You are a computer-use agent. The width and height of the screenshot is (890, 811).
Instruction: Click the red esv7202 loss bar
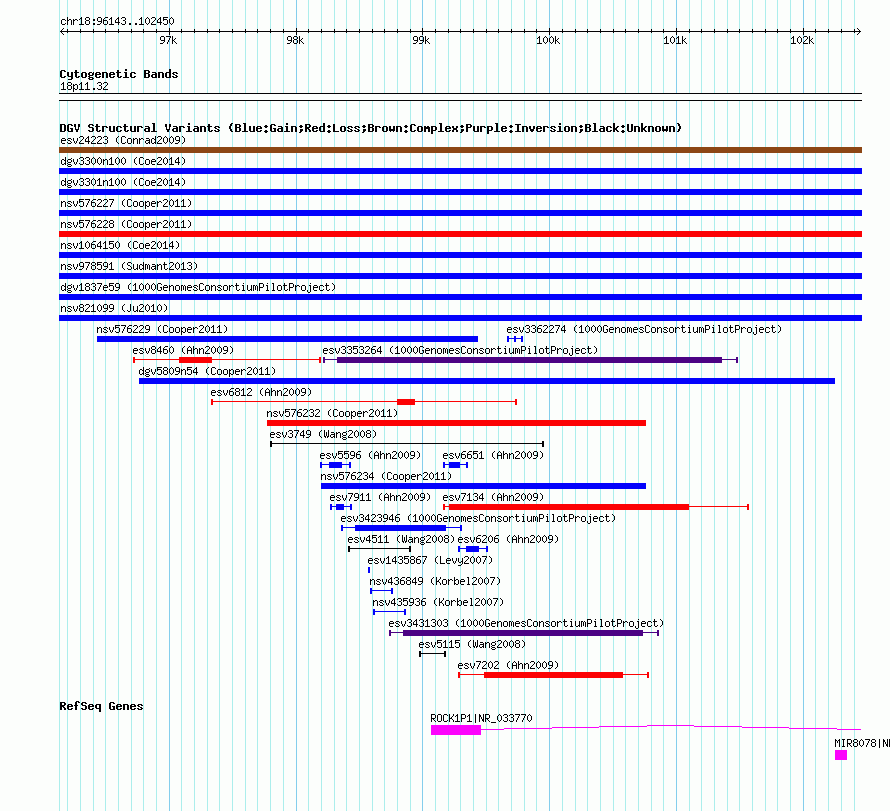coord(553,675)
